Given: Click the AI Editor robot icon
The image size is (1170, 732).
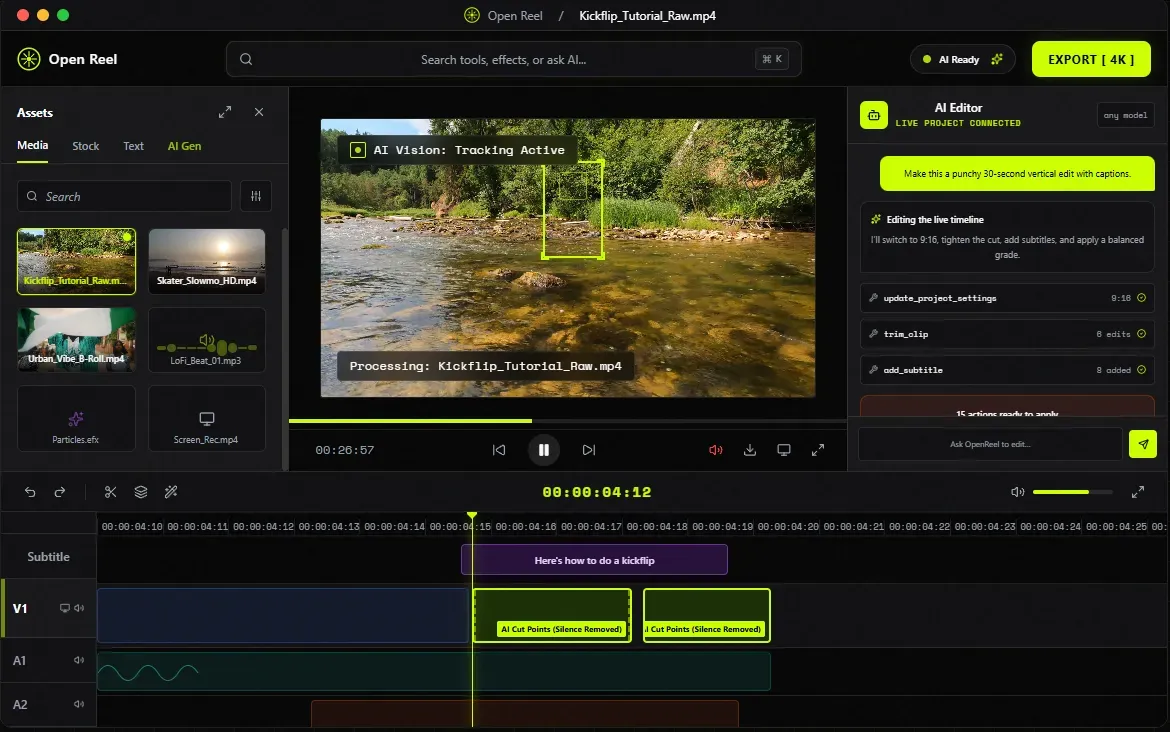Looking at the screenshot, I should coord(874,115).
